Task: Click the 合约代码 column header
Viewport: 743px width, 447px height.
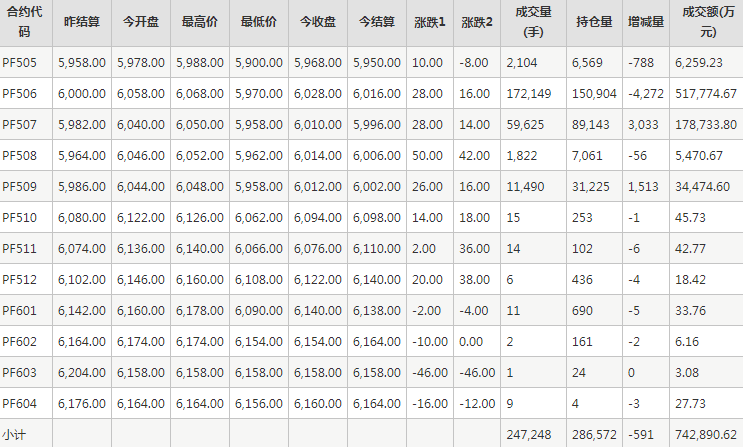Action: (24, 22)
